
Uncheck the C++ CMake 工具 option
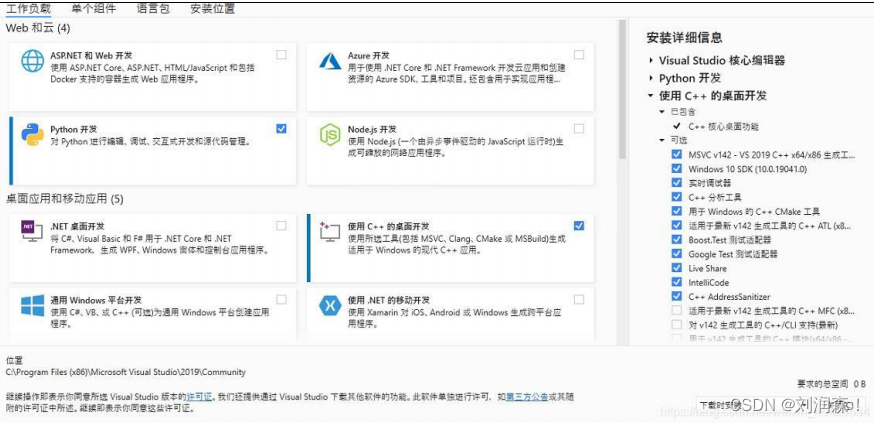coord(677,211)
